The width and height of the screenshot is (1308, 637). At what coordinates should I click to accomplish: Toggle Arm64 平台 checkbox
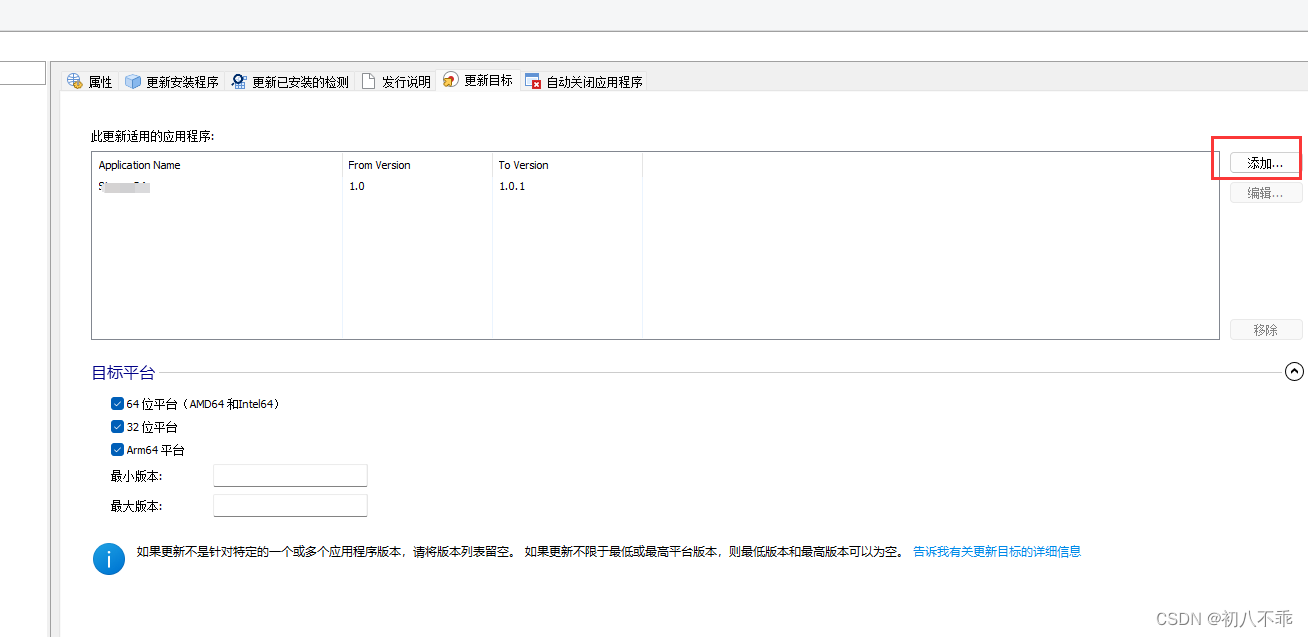point(117,450)
